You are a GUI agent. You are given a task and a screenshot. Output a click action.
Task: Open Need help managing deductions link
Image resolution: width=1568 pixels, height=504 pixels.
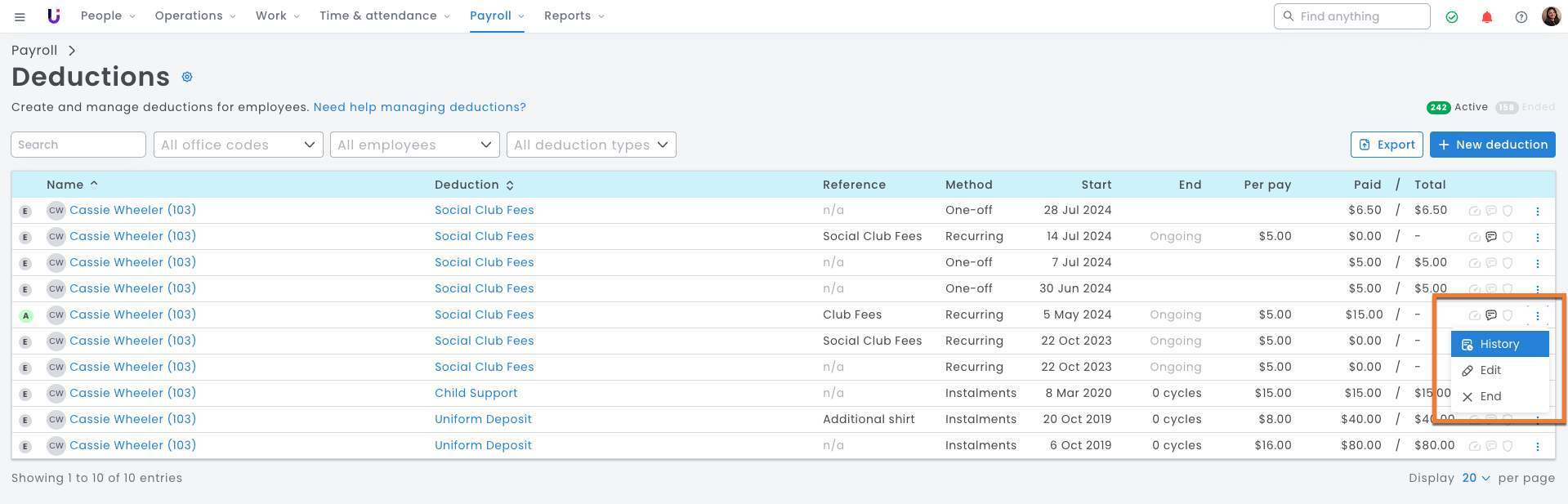click(x=419, y=107)
